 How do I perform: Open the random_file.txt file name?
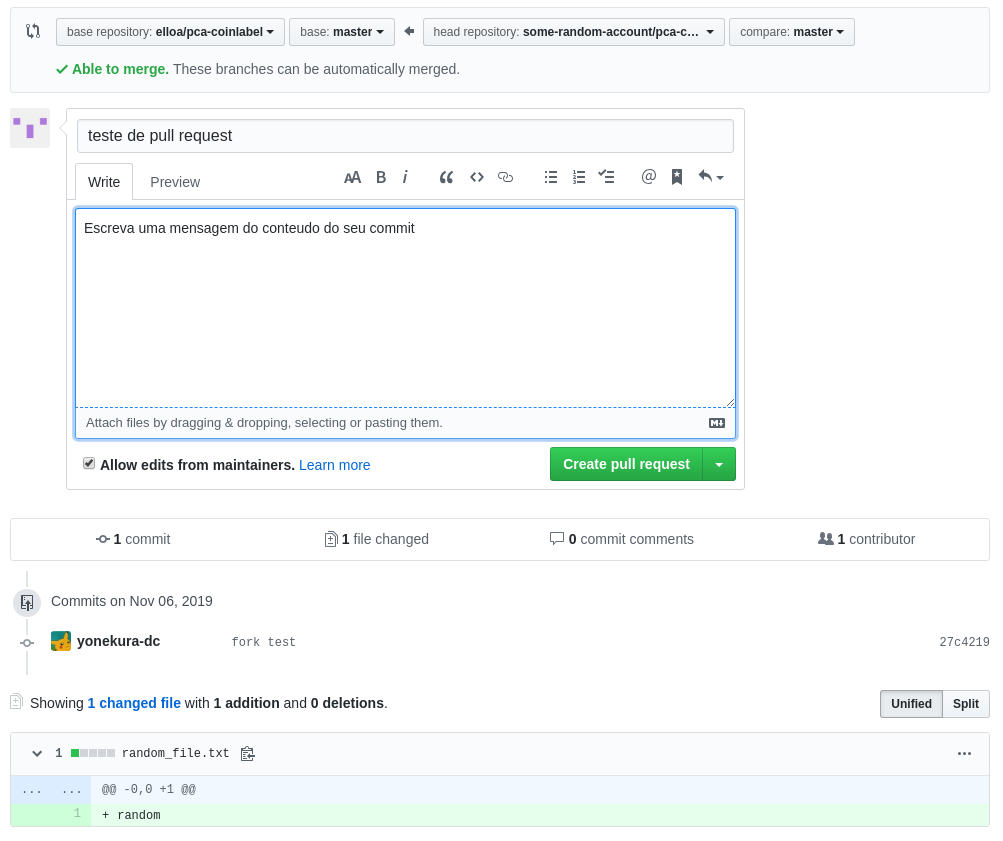click(x=175, y=753)
